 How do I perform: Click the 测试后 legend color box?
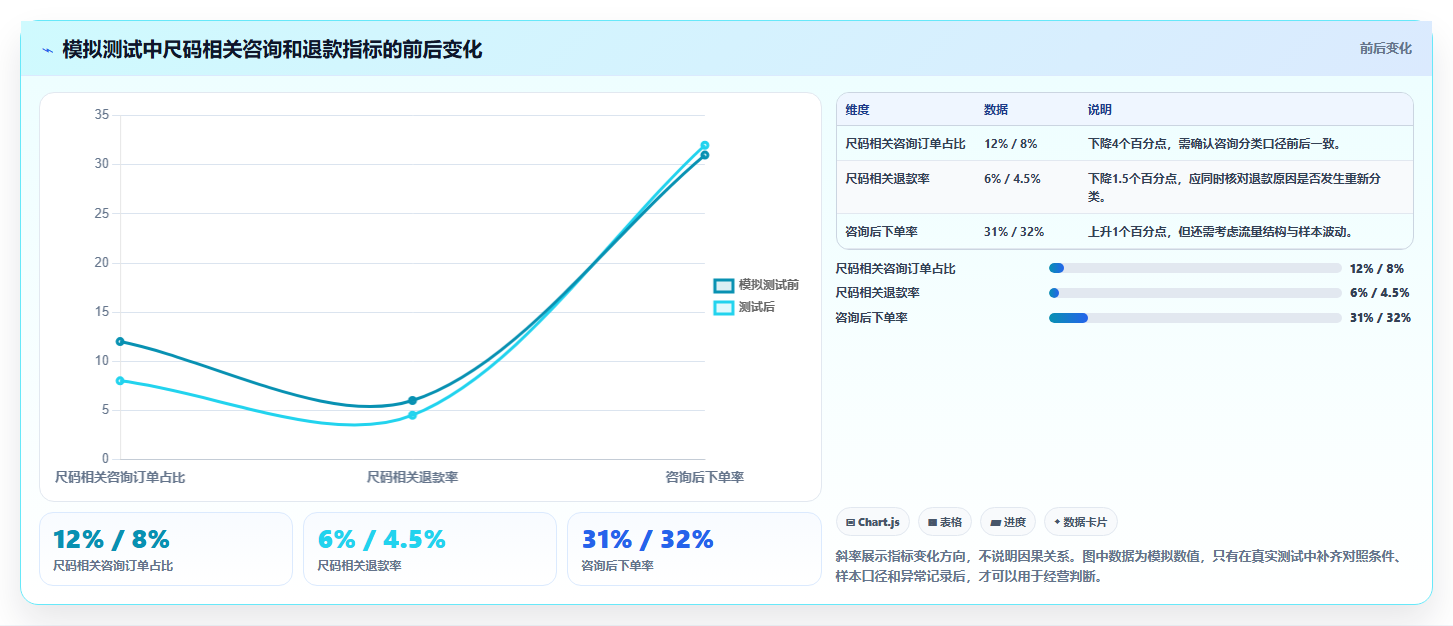[723, 307]
